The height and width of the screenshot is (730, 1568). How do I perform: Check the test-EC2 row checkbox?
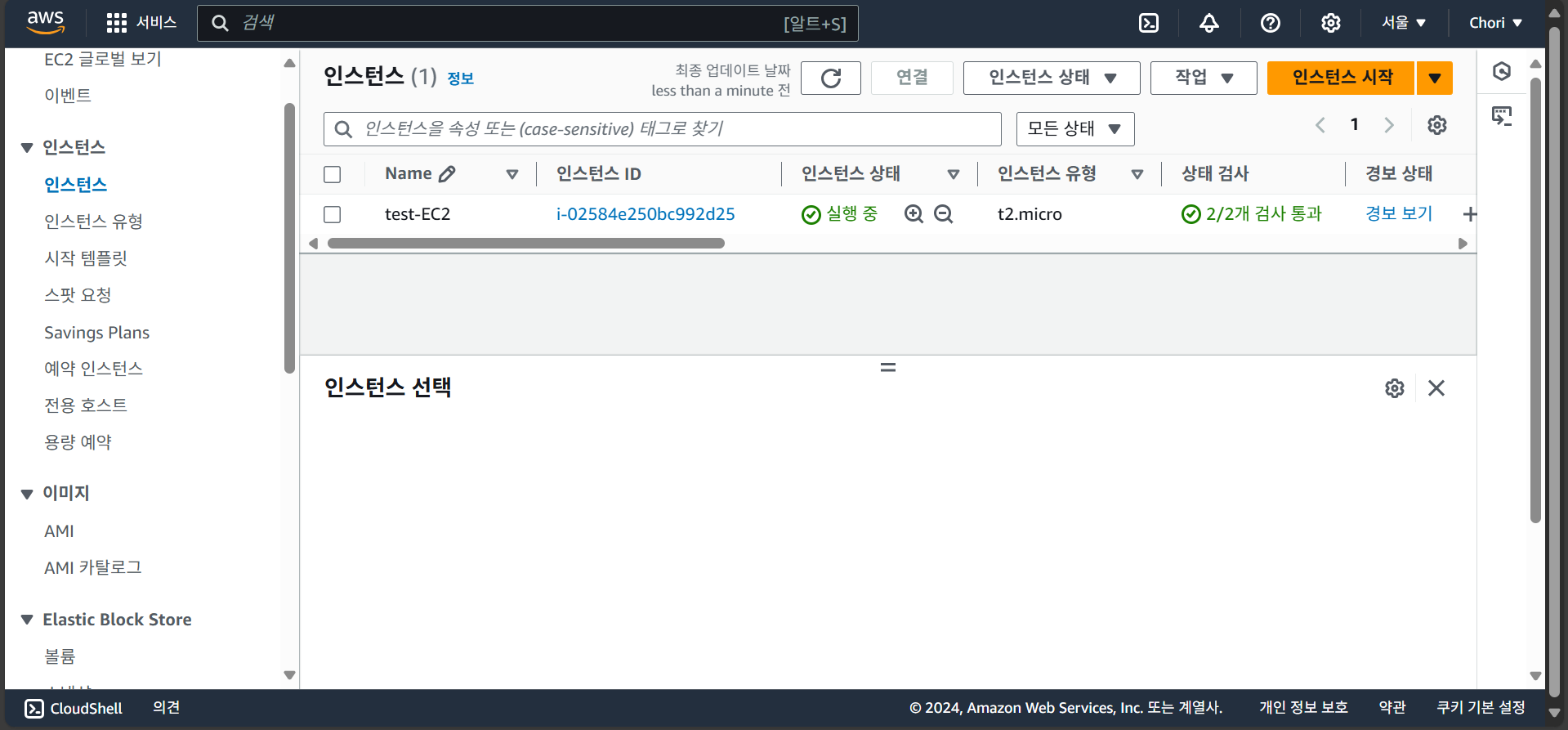pyautogui.click(x=333, y=214)
